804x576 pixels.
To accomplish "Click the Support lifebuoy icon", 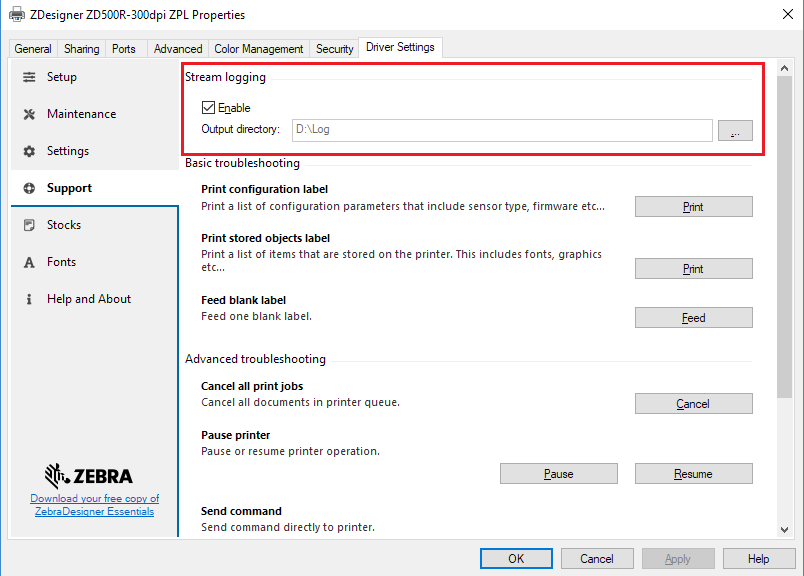I will (29, 188).
